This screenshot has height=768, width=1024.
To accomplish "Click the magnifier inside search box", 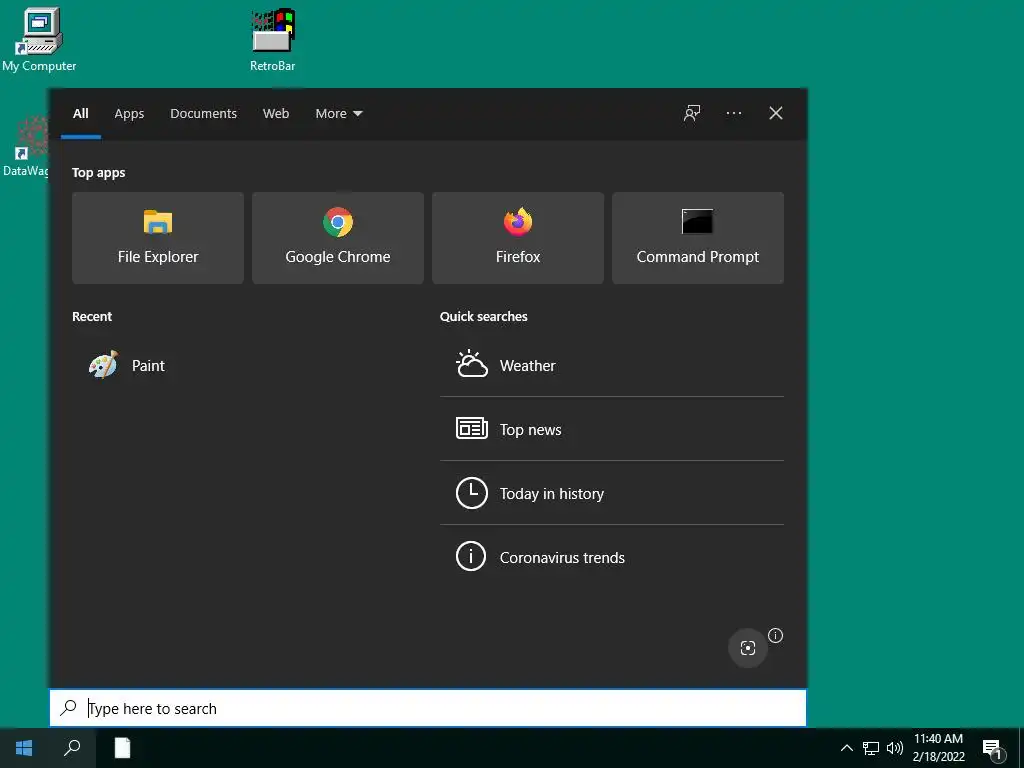I will click(x=69, y=707).
